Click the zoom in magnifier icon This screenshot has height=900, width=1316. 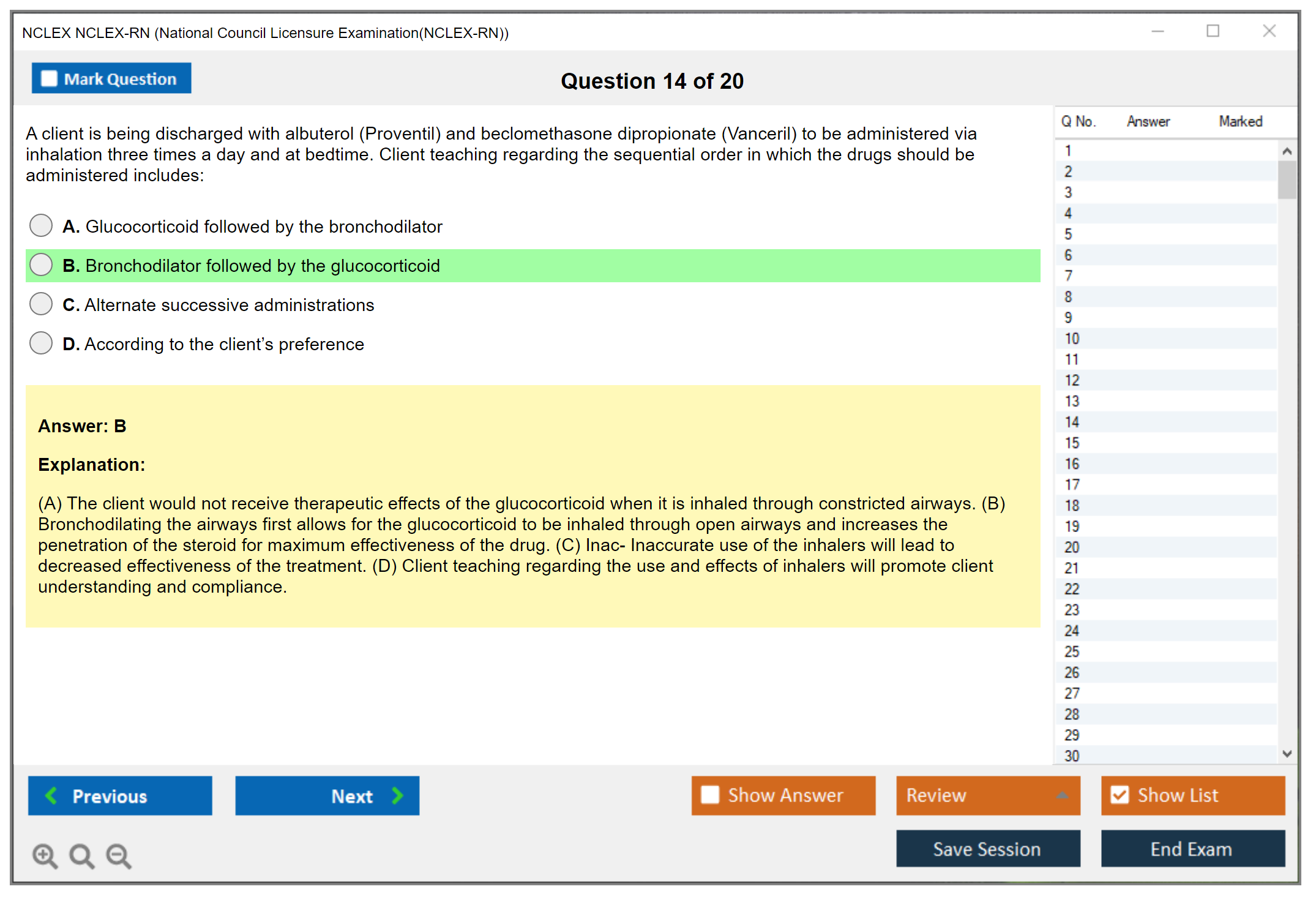[45, 855]
